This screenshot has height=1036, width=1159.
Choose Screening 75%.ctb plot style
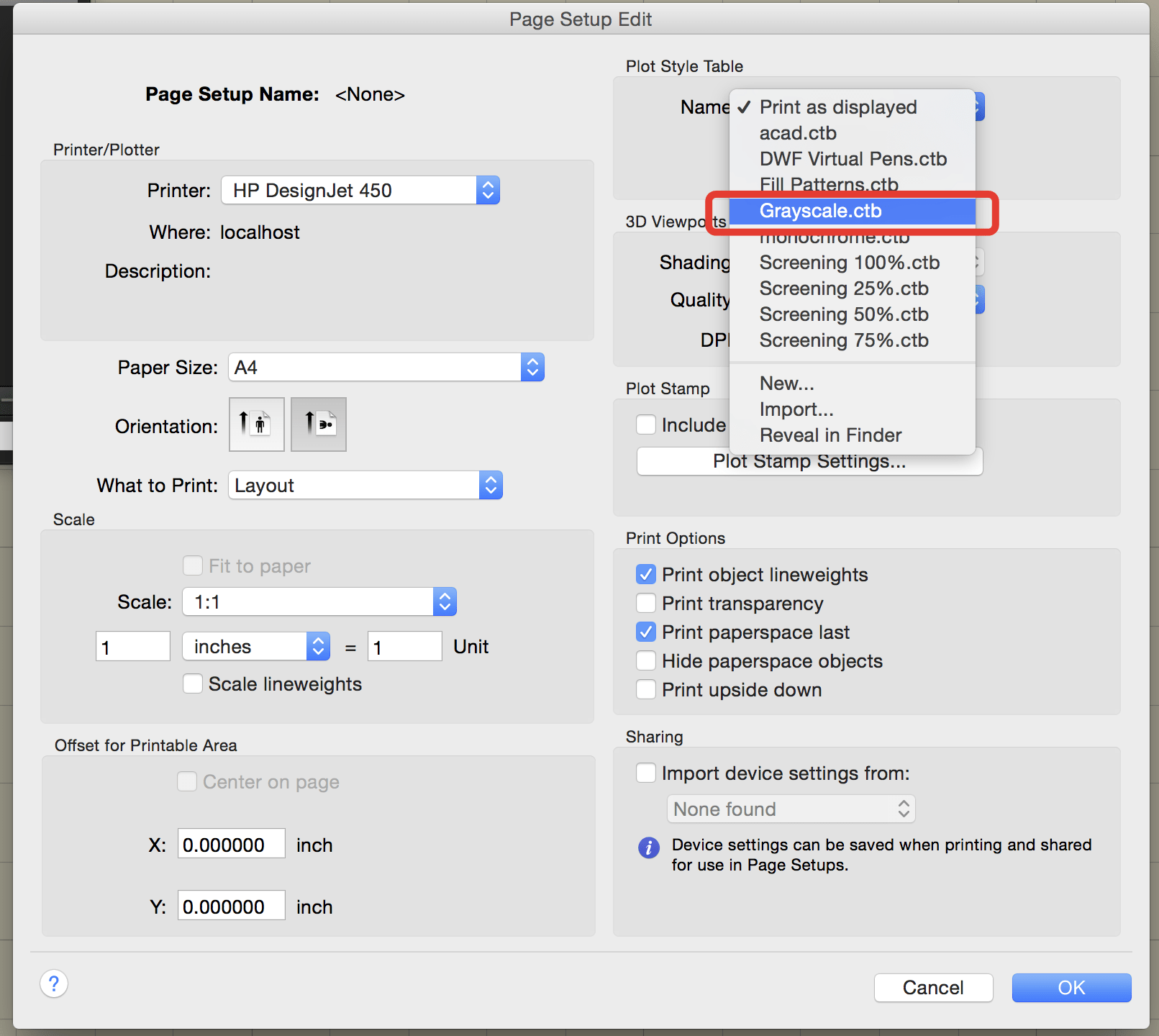(x=853, y=340)
